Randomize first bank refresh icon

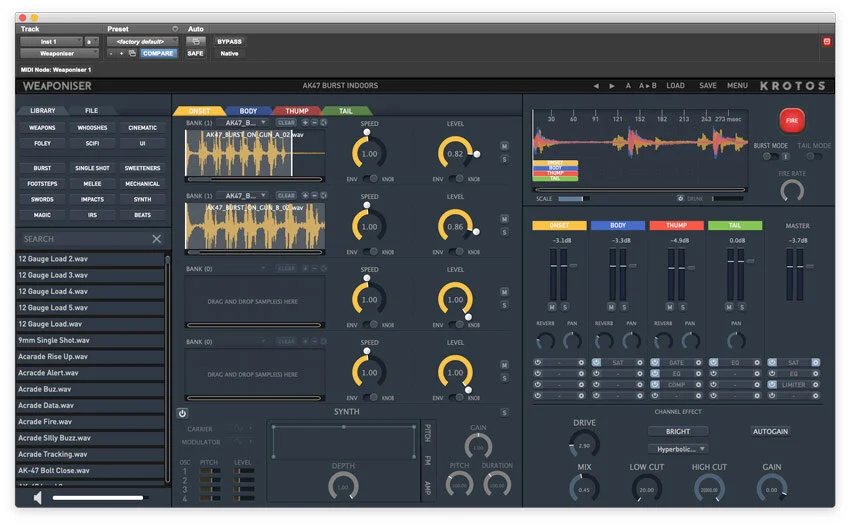(324, 123)
